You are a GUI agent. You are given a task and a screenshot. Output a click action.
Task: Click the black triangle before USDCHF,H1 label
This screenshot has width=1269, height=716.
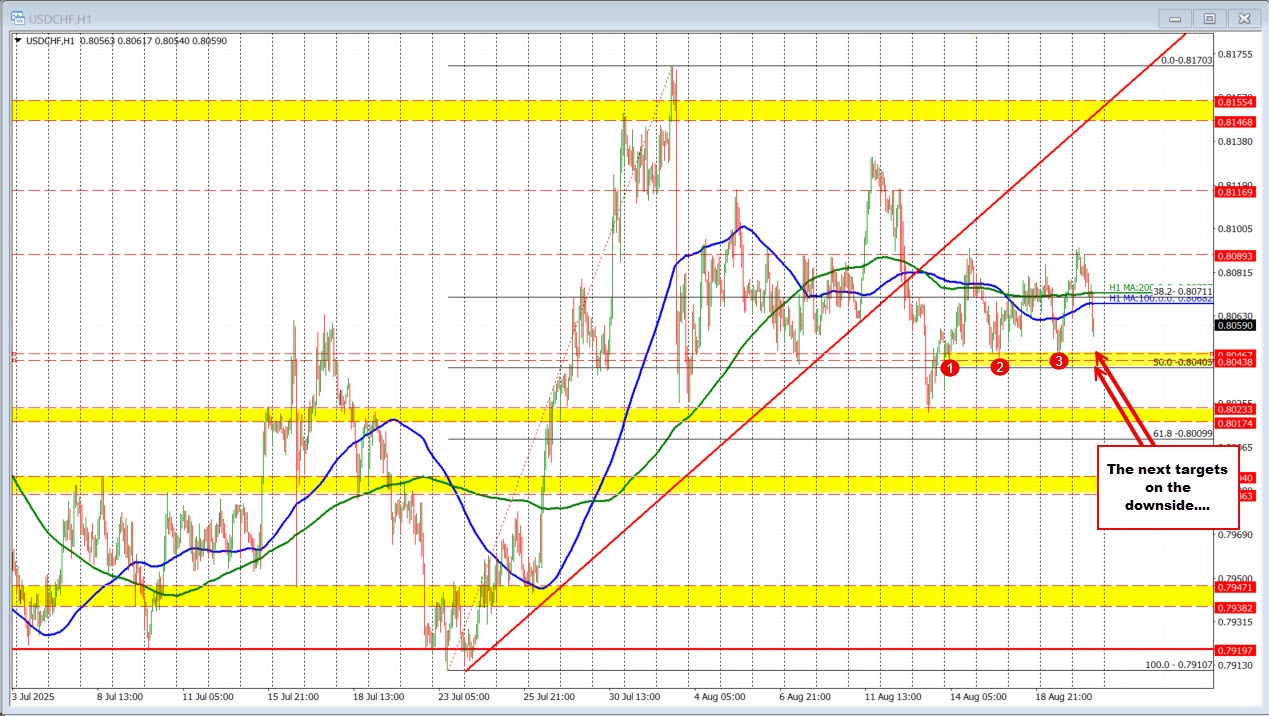19,40
